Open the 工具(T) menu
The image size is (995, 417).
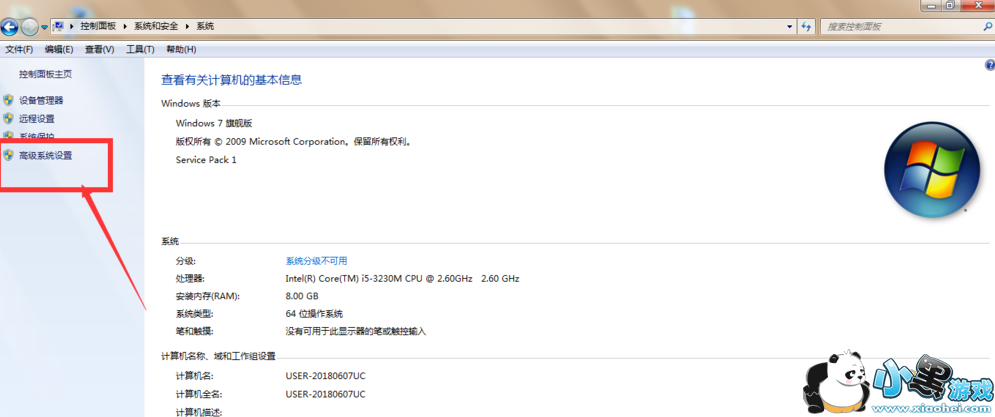pos(140,50)
